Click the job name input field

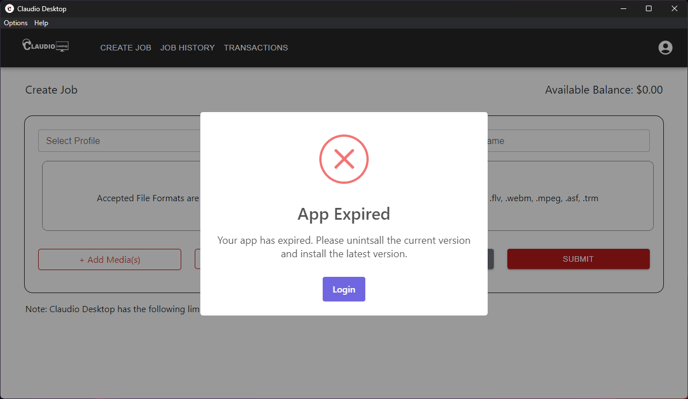click(x=569, y=140)
